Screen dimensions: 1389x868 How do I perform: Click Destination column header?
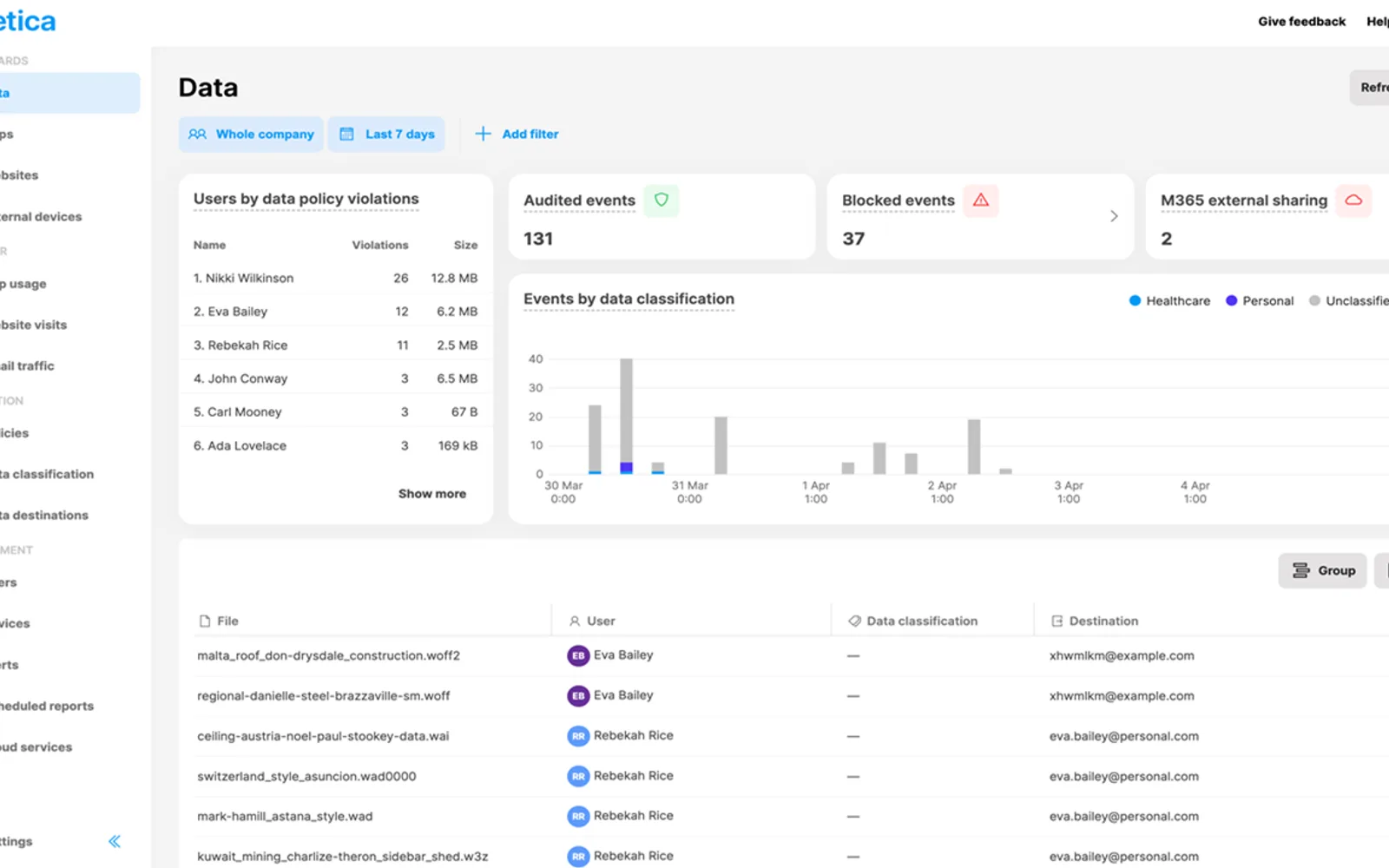pyautogui.click(x=1095, y=621)
